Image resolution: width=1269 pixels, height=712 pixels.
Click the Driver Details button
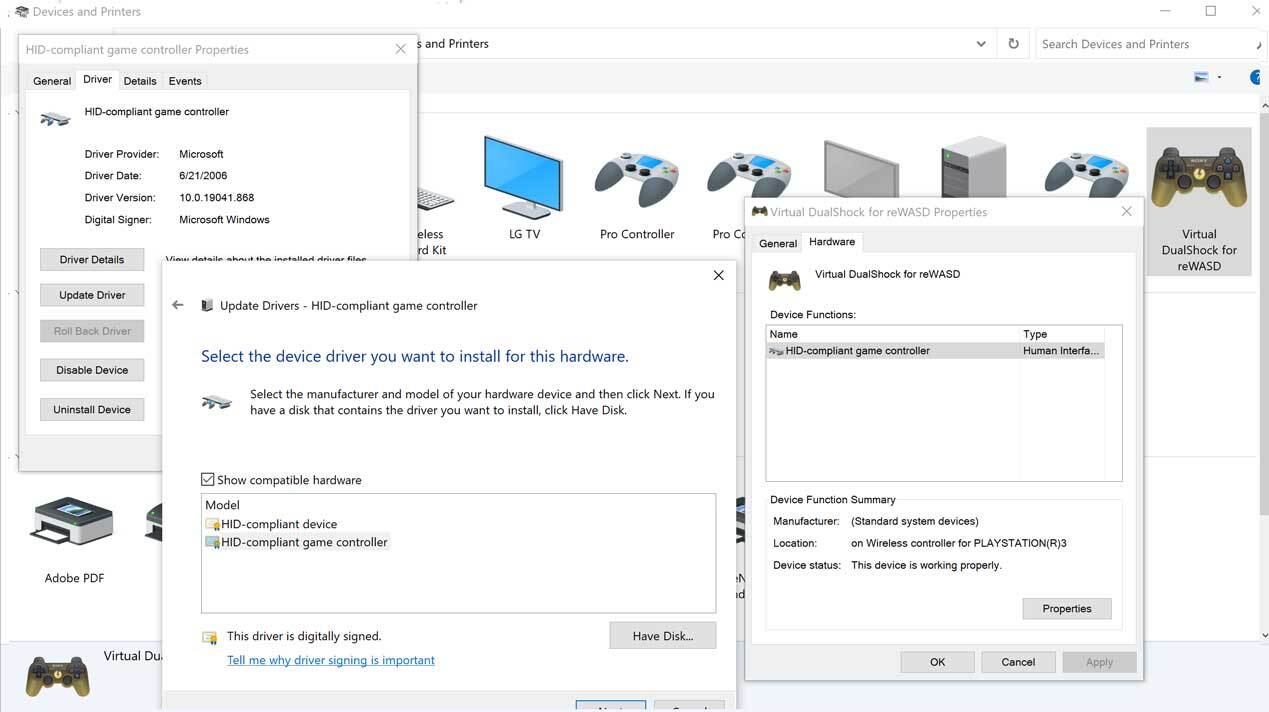92,260
